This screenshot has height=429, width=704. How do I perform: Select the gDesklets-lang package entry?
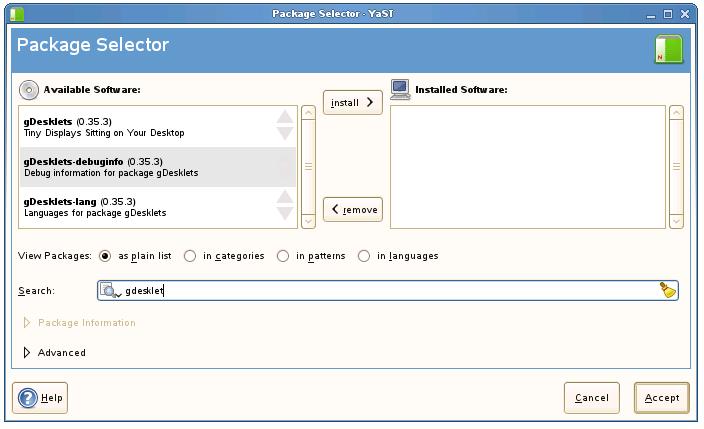[158, 207]
